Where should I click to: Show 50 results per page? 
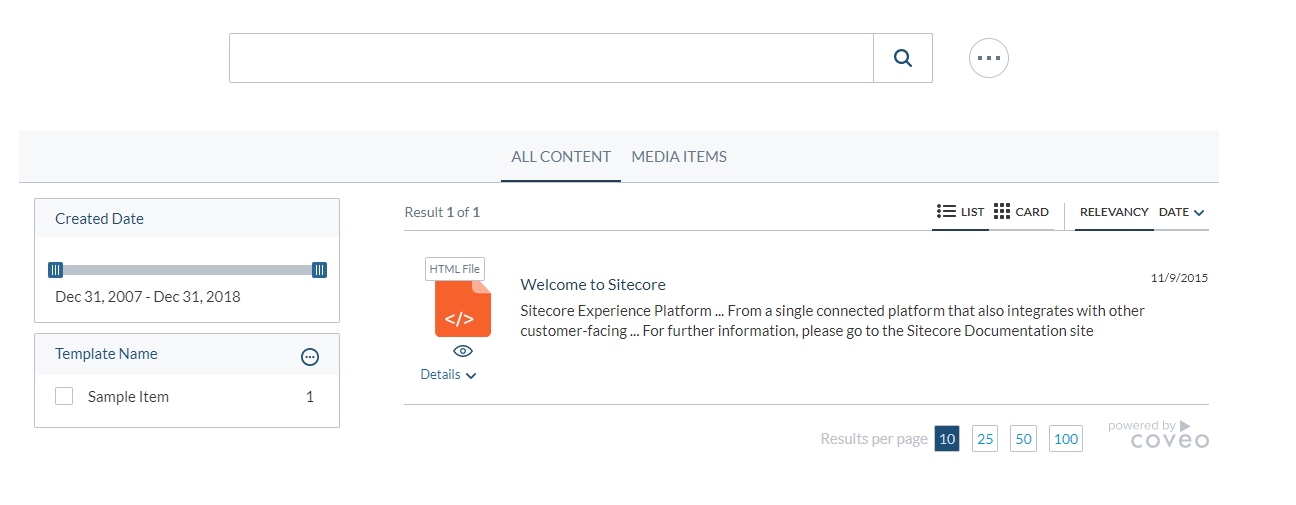[x=1023, y=439]
